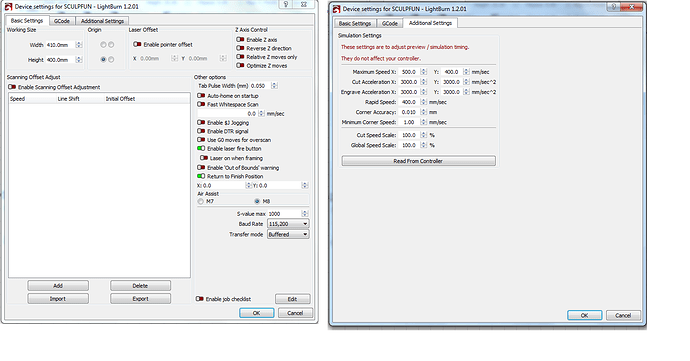Click the LightBurn icon in the right window title bar
The height and width of the screenshot is (361, 690).
[337, 9]
